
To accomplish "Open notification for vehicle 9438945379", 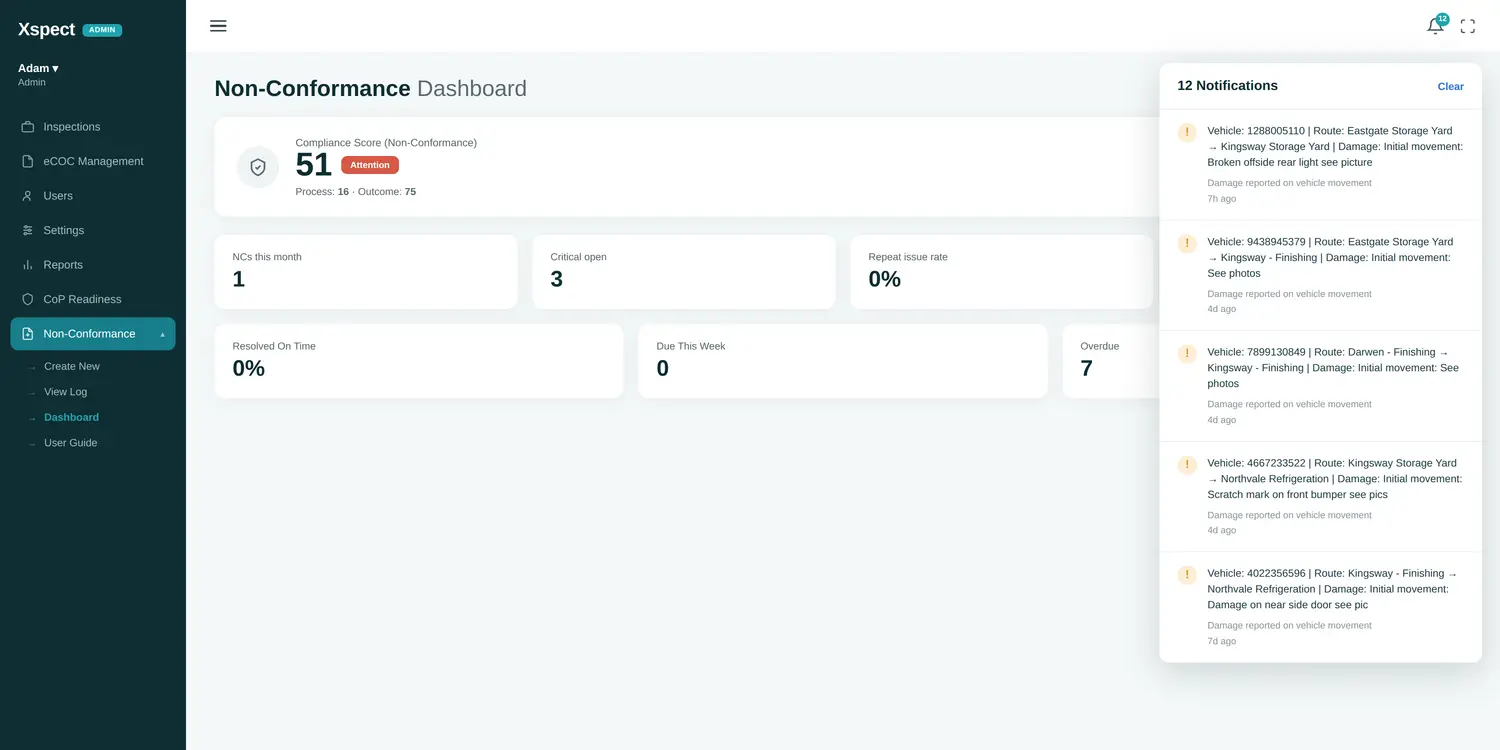I will pos(1320,275).
